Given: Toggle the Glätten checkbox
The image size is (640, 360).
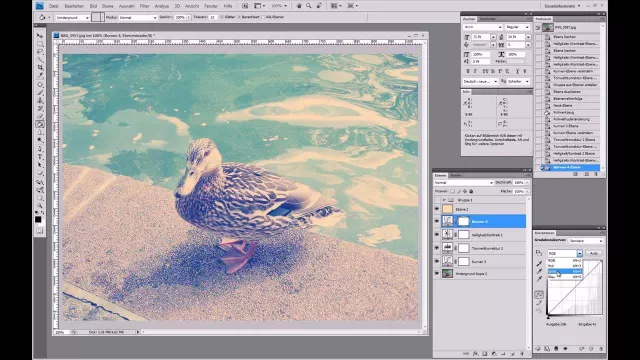Looking at the screenshot, I should click(x=222, y=17).
